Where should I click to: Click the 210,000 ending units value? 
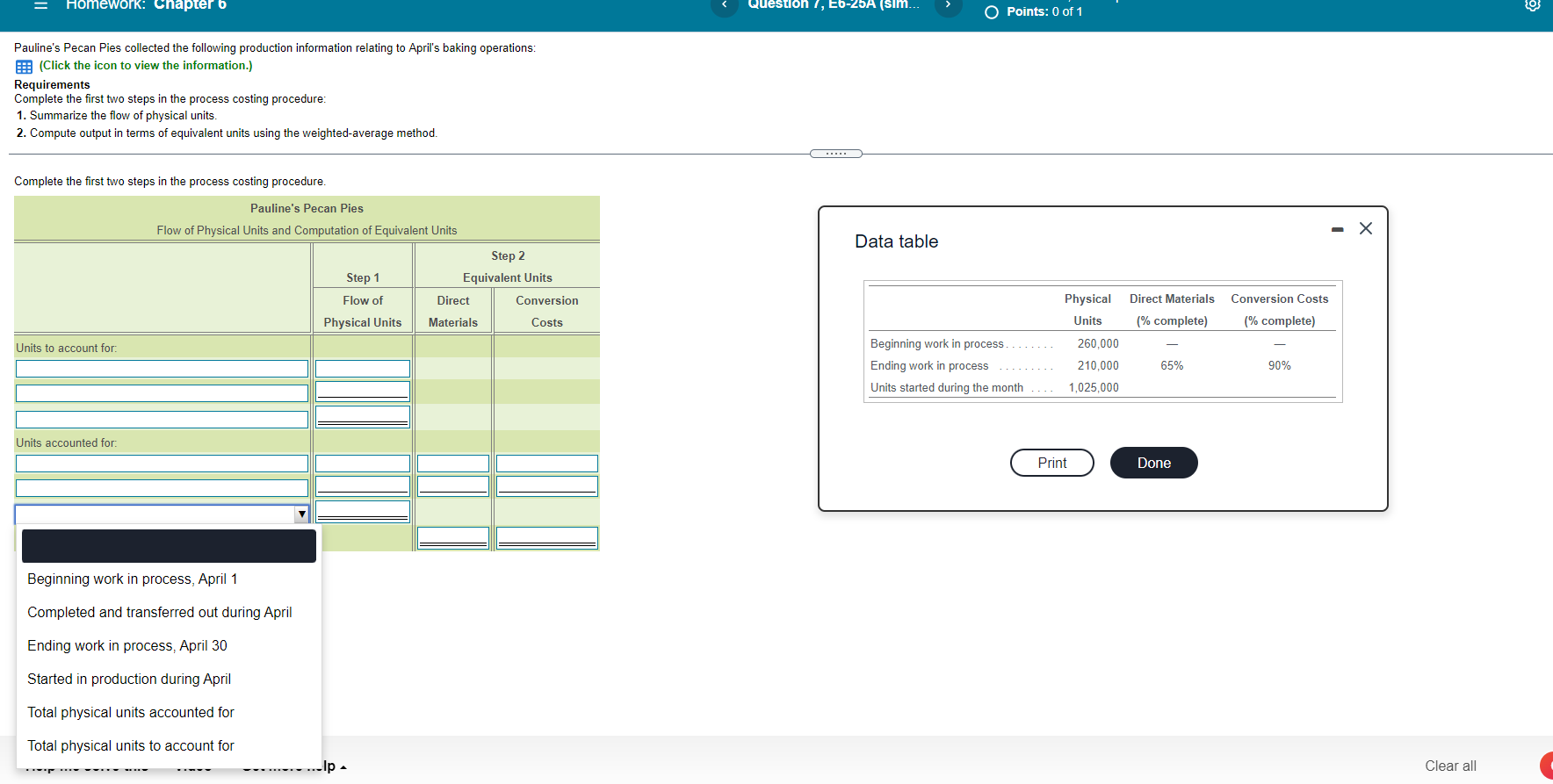tap(1098, 365)
